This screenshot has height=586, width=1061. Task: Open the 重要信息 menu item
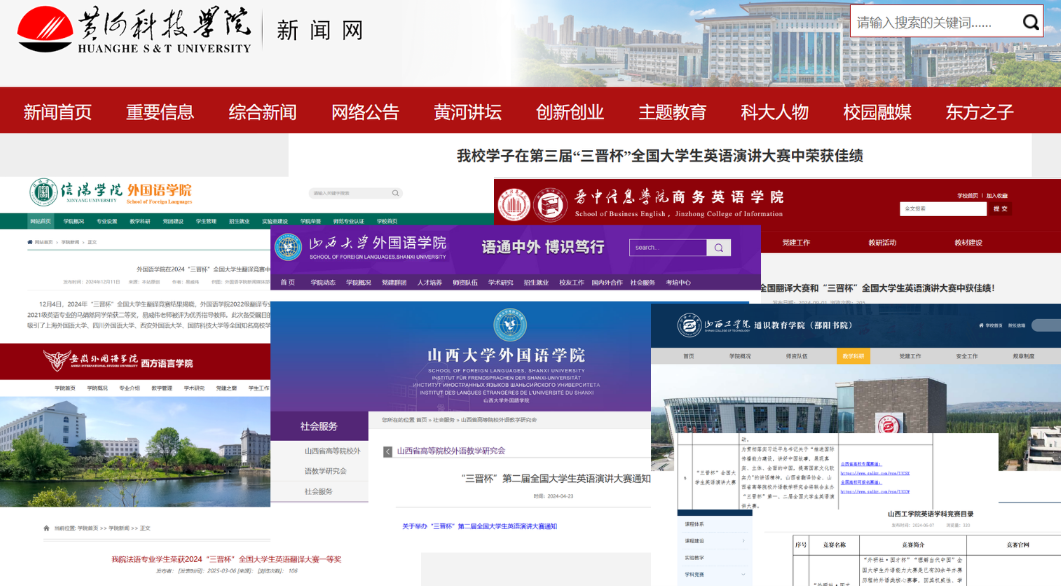pyautogui.click(x=160, y=112)
